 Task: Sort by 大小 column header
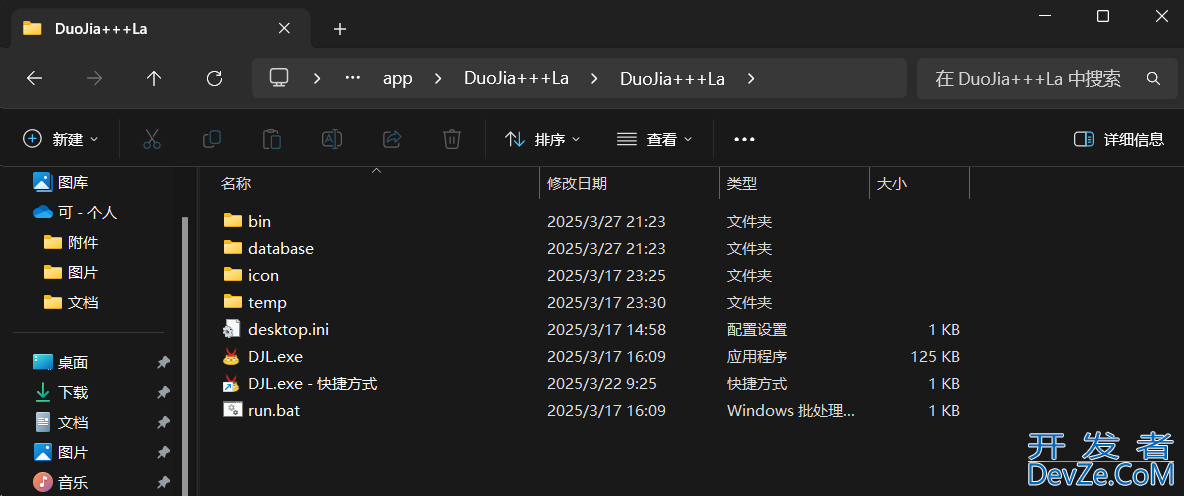click(892, 183)
